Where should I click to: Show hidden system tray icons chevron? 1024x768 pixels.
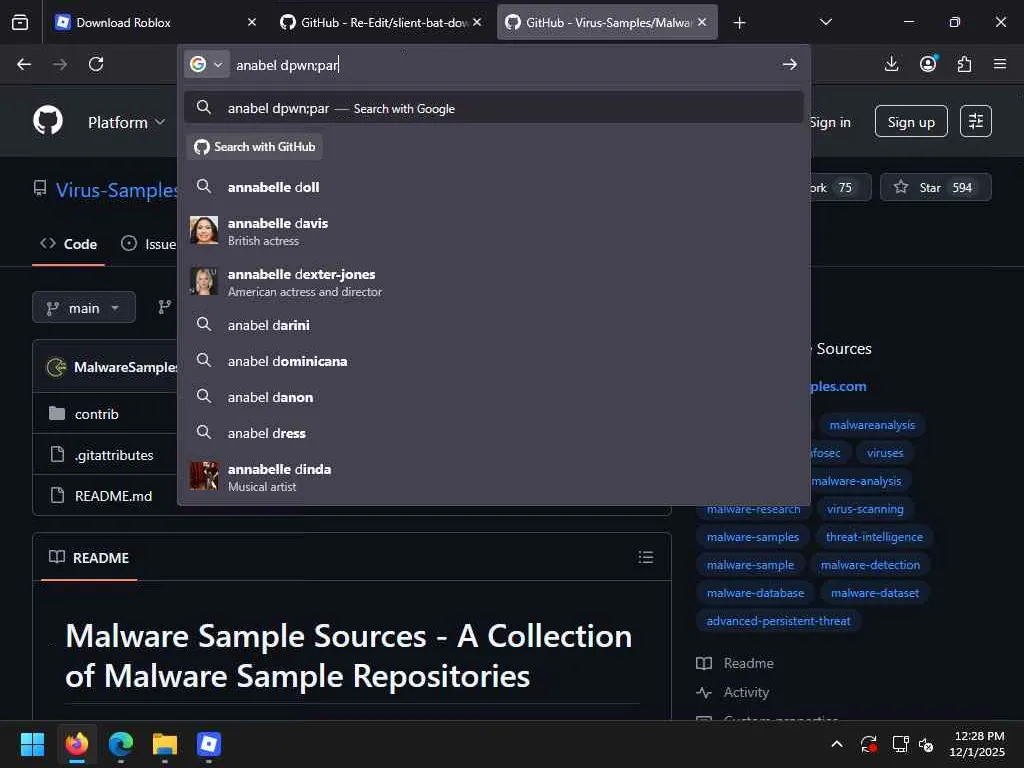(x=837, y=744)
